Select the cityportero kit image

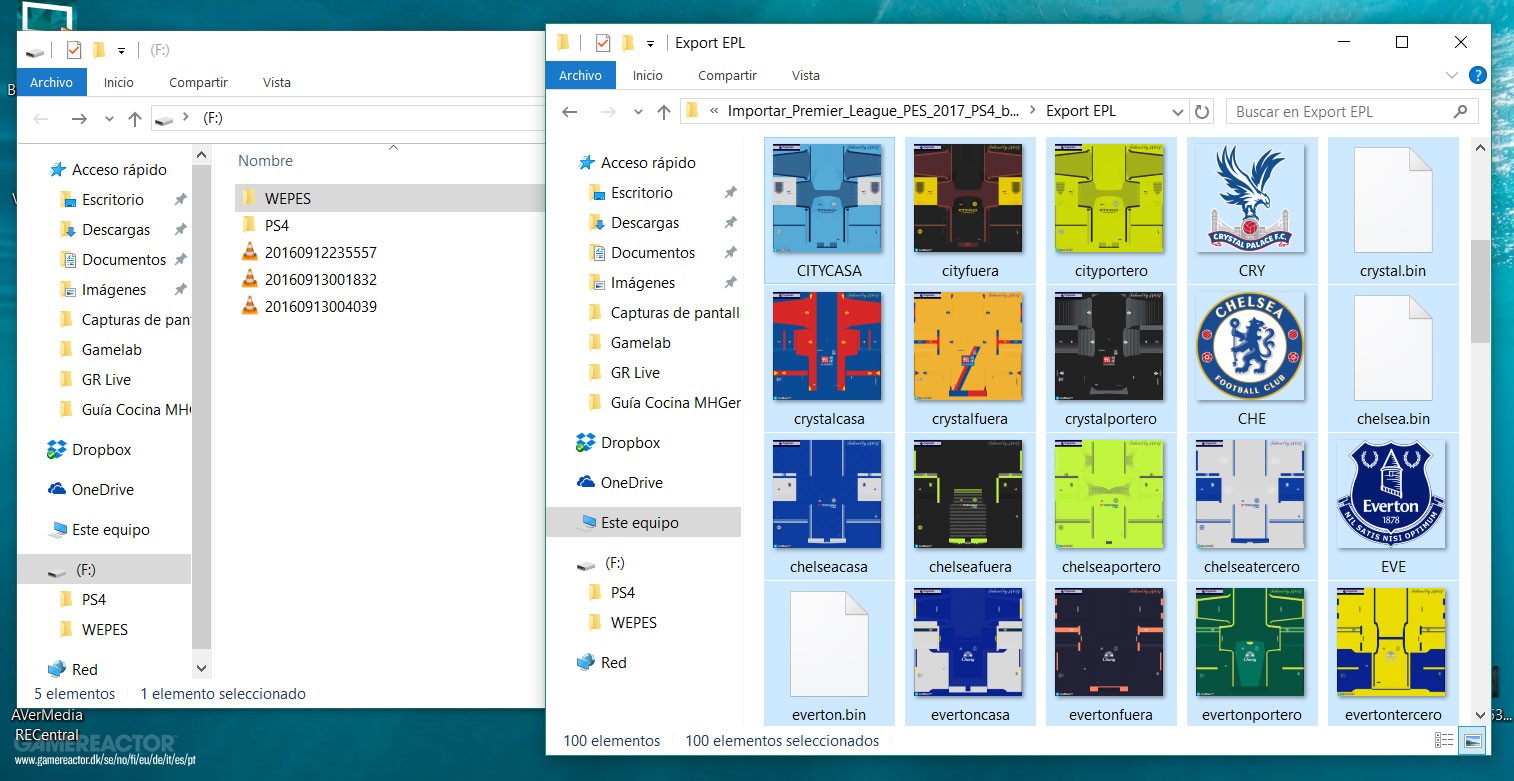click(x=1109, y=199)
